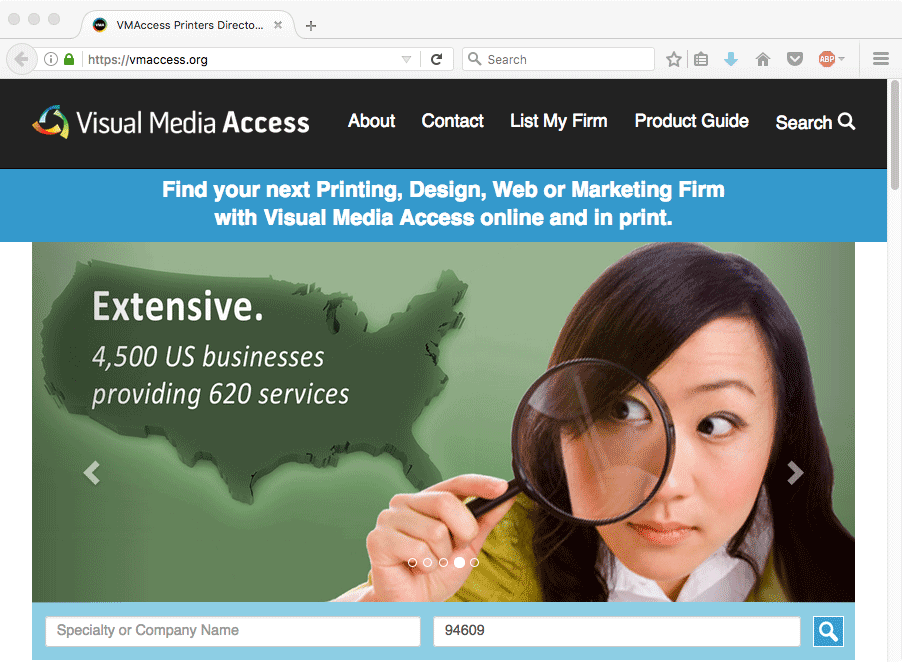Expand the ABP dropdown arrow

[x=842, y=59]
